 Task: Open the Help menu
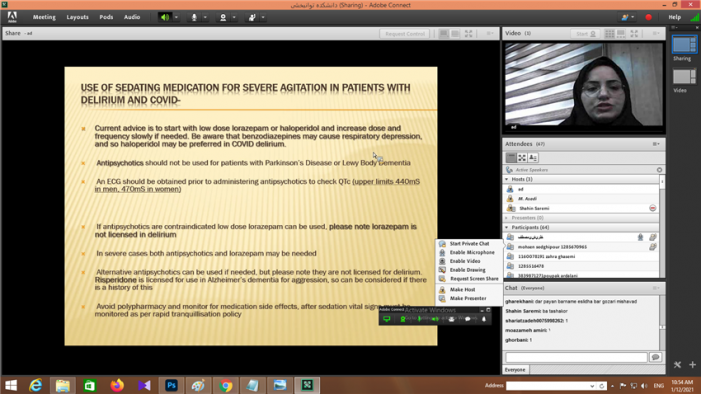click(x=675, y=17)
